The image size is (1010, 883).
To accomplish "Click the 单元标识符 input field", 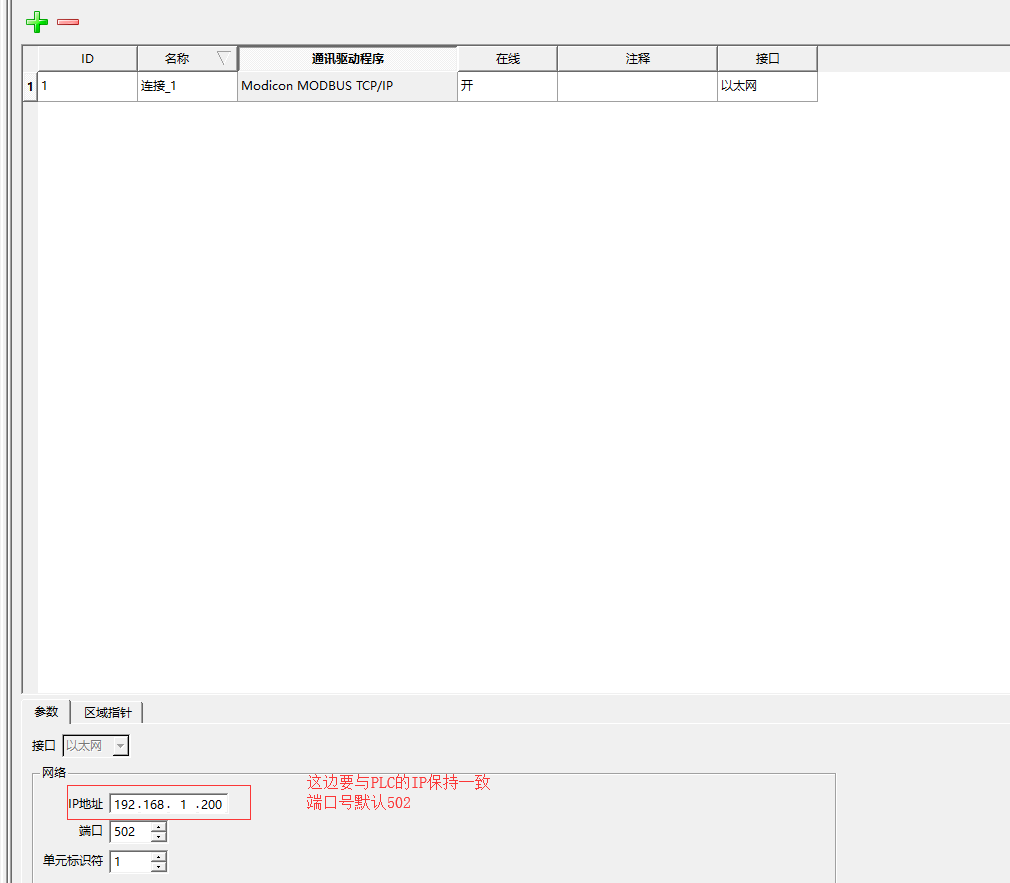I will coord(131,862).
